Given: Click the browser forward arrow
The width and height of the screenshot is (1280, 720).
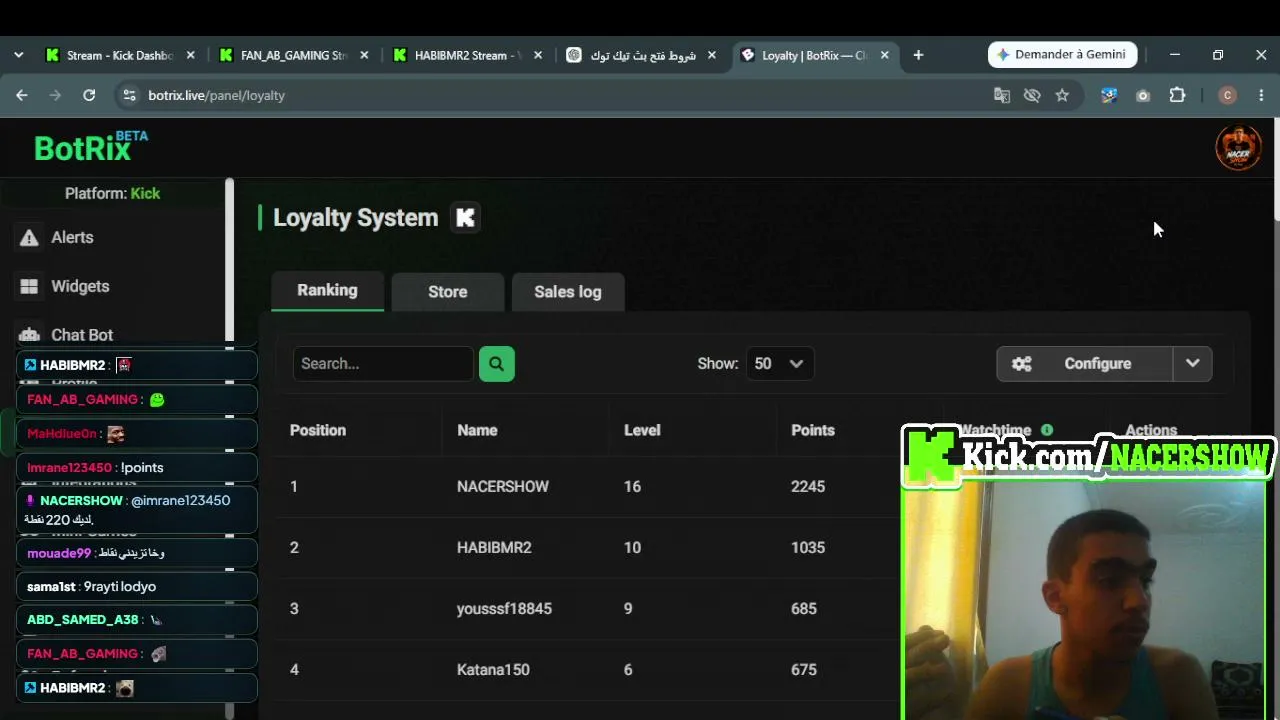Looking at the screenshot, I should [x=55, y=95].
